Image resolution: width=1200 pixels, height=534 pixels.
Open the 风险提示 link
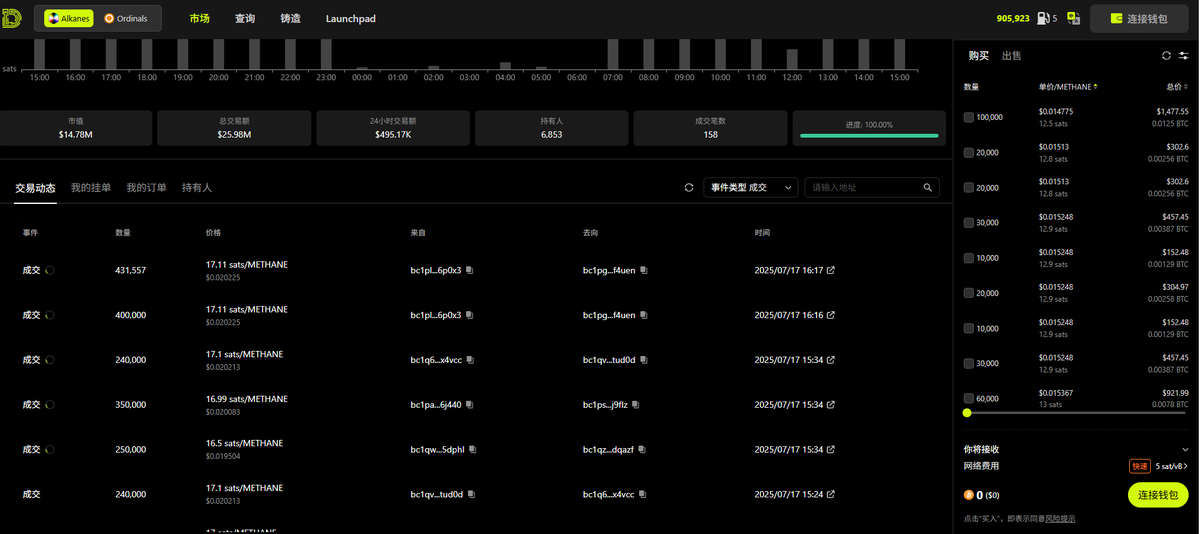[1061, 519]
